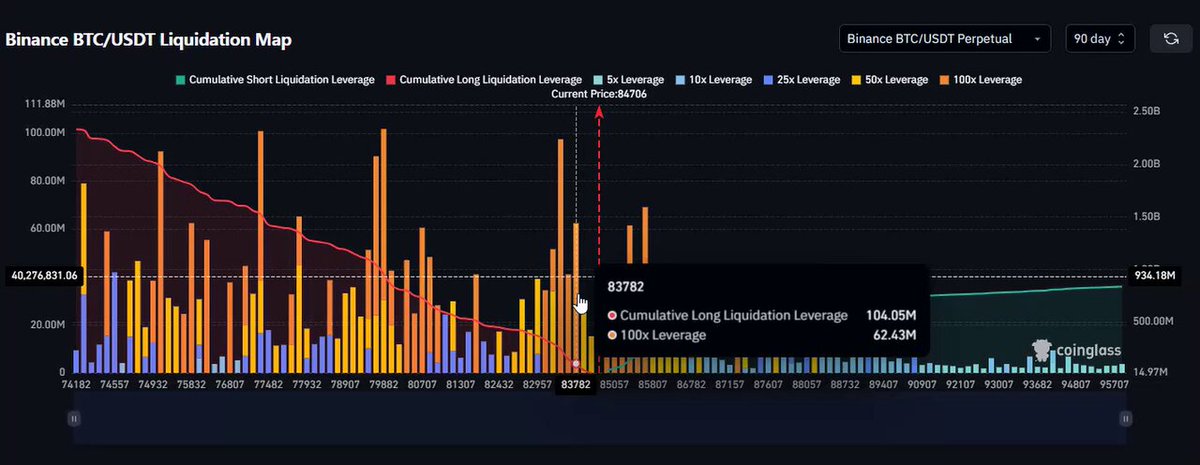Viewport: 1200px width, 465px height.
Task: Toggle the 25x Leverage legend item
Action: [x=801, y=79]
